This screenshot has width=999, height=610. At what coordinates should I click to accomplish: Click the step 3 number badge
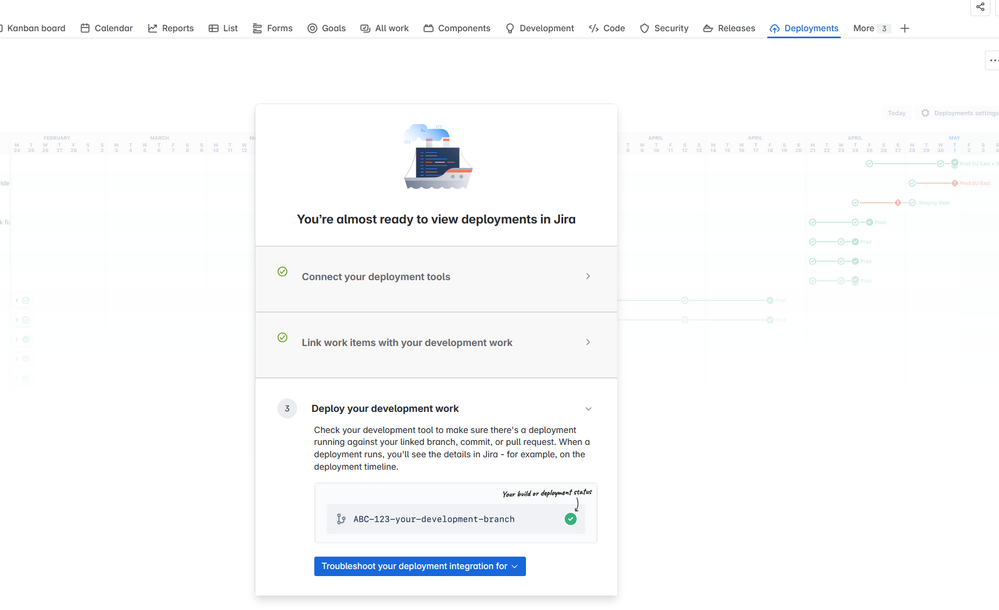287,409
